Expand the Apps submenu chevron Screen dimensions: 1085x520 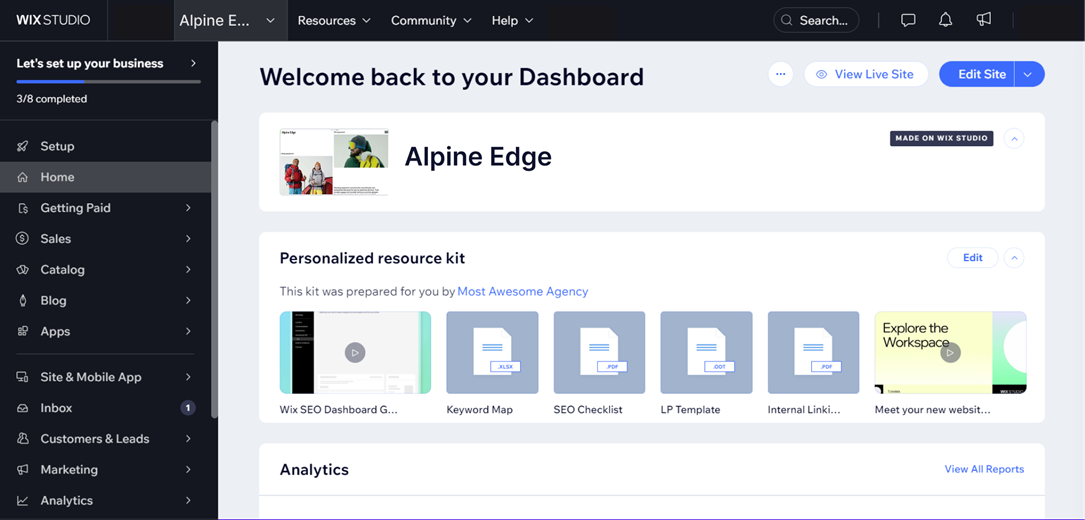point(188,331)
